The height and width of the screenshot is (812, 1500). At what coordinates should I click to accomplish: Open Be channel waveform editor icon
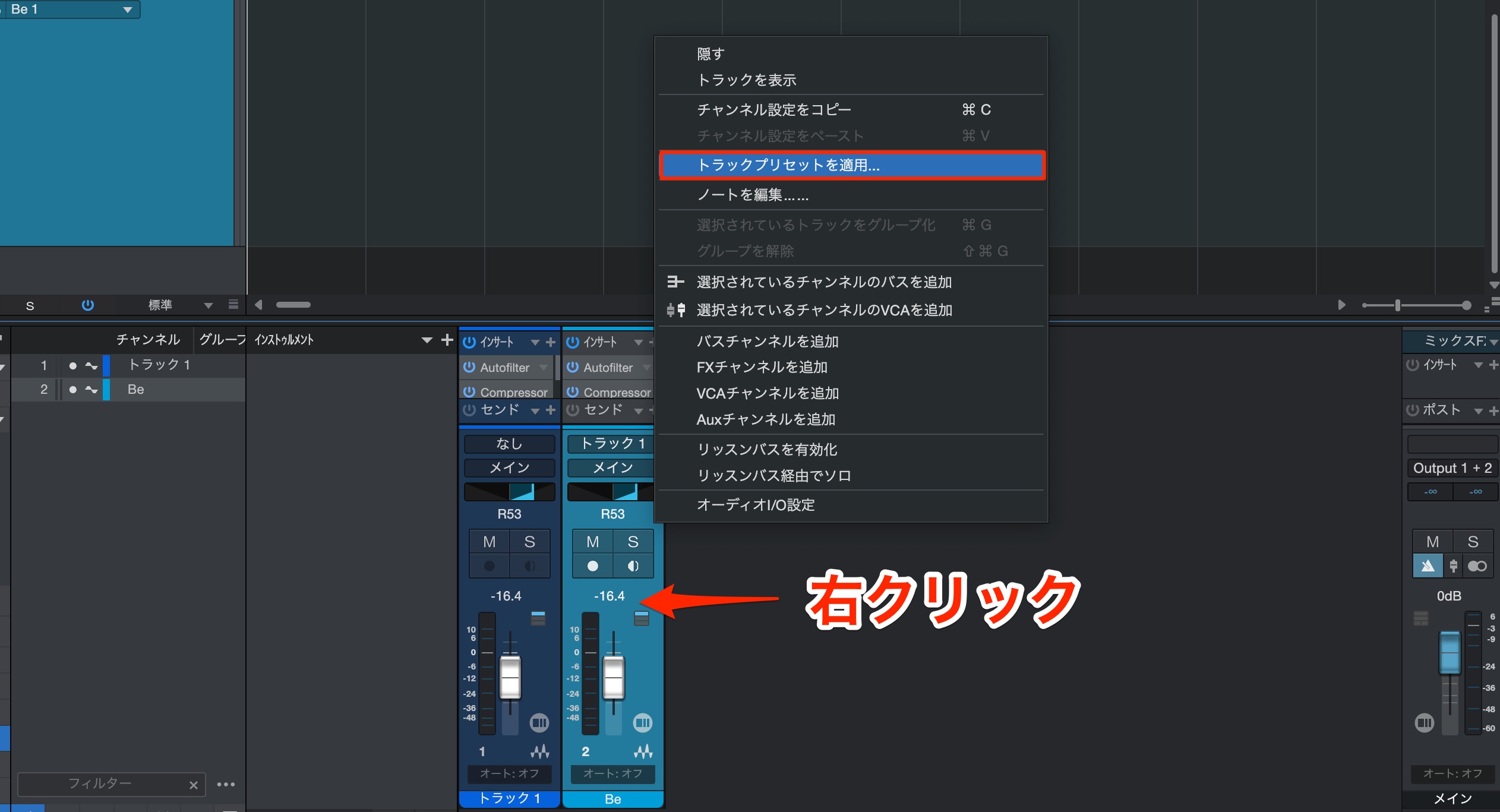click(x=643, y=751)
